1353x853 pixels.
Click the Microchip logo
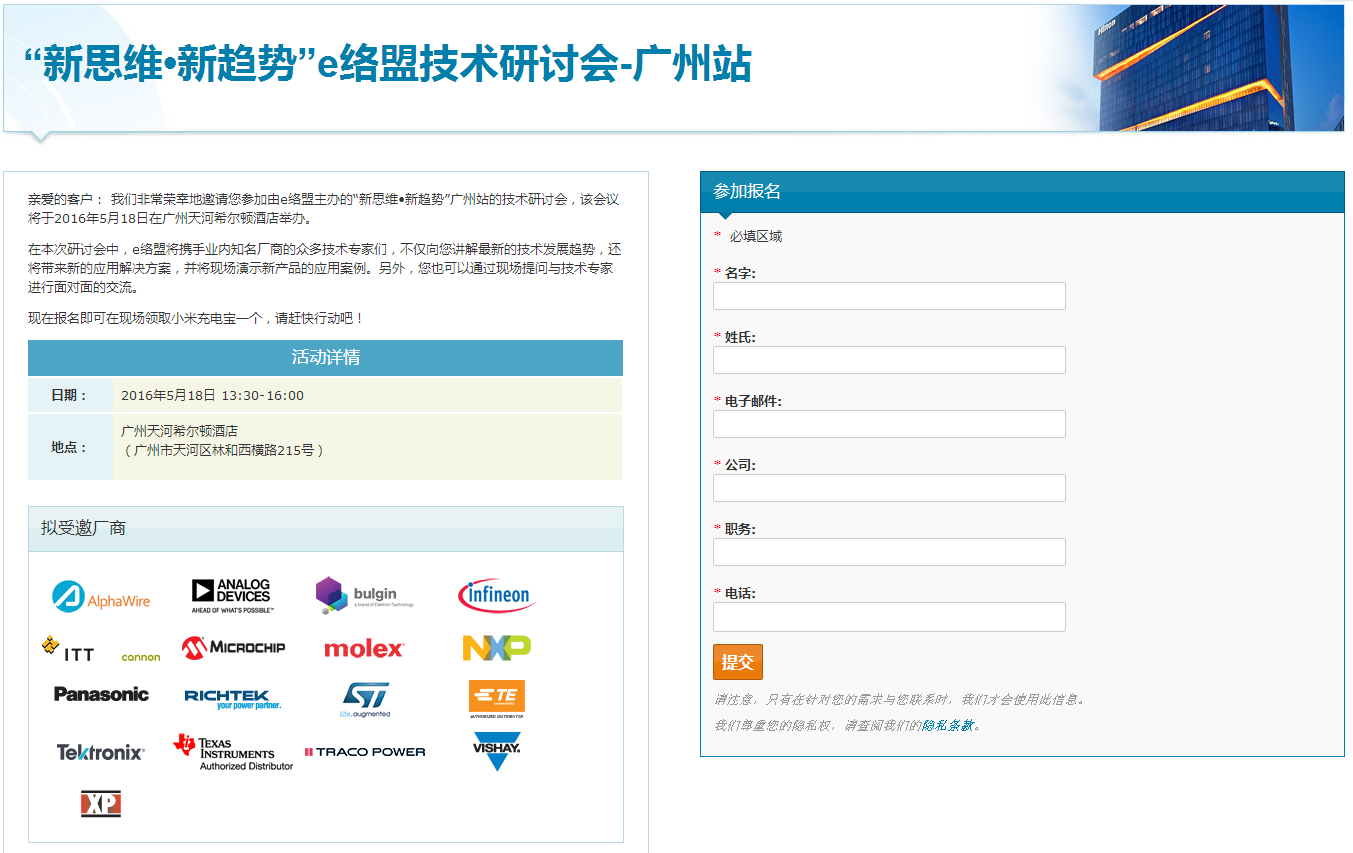[x=233, y=648]
